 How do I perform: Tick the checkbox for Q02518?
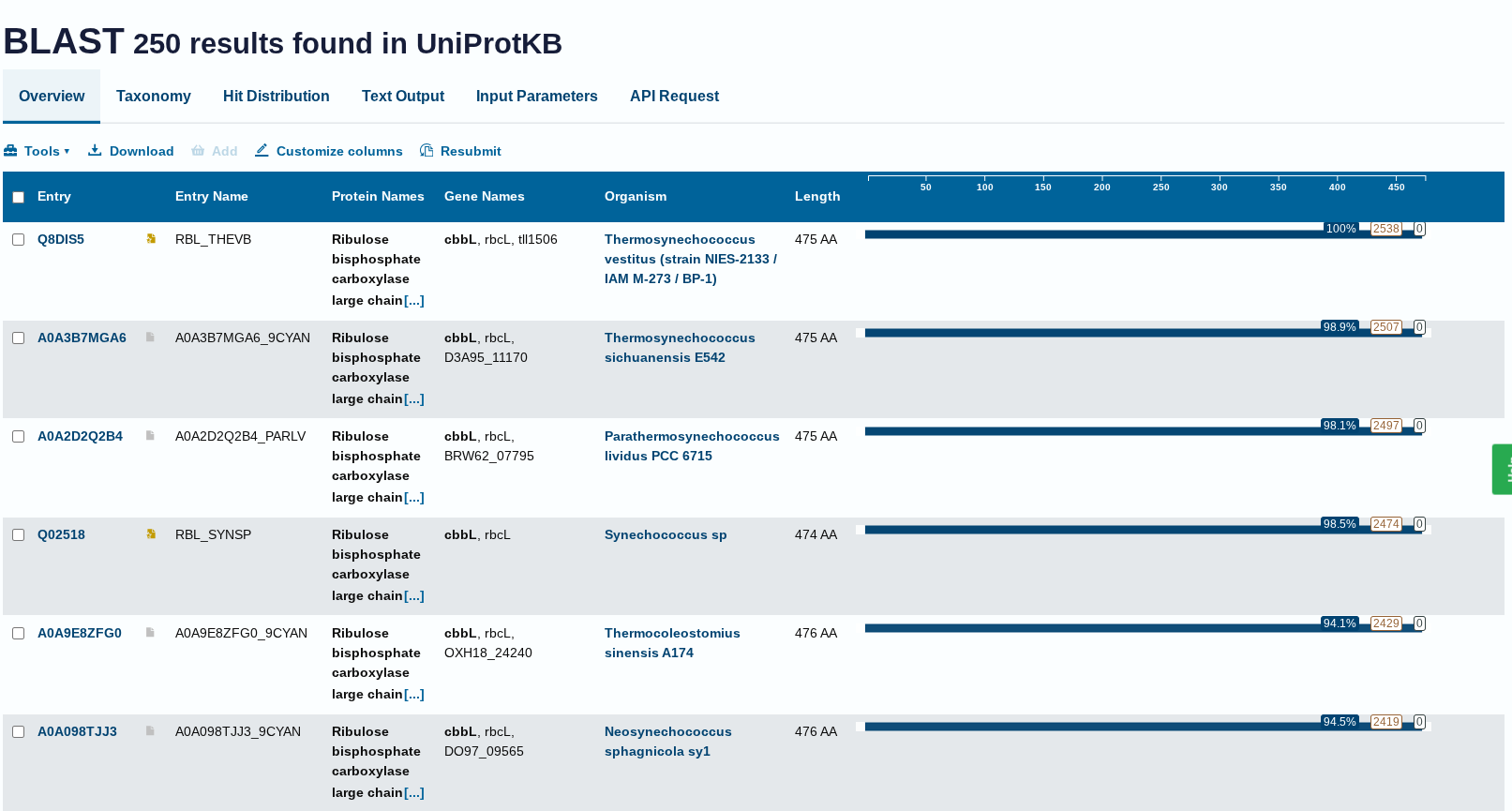coord(18,534)
